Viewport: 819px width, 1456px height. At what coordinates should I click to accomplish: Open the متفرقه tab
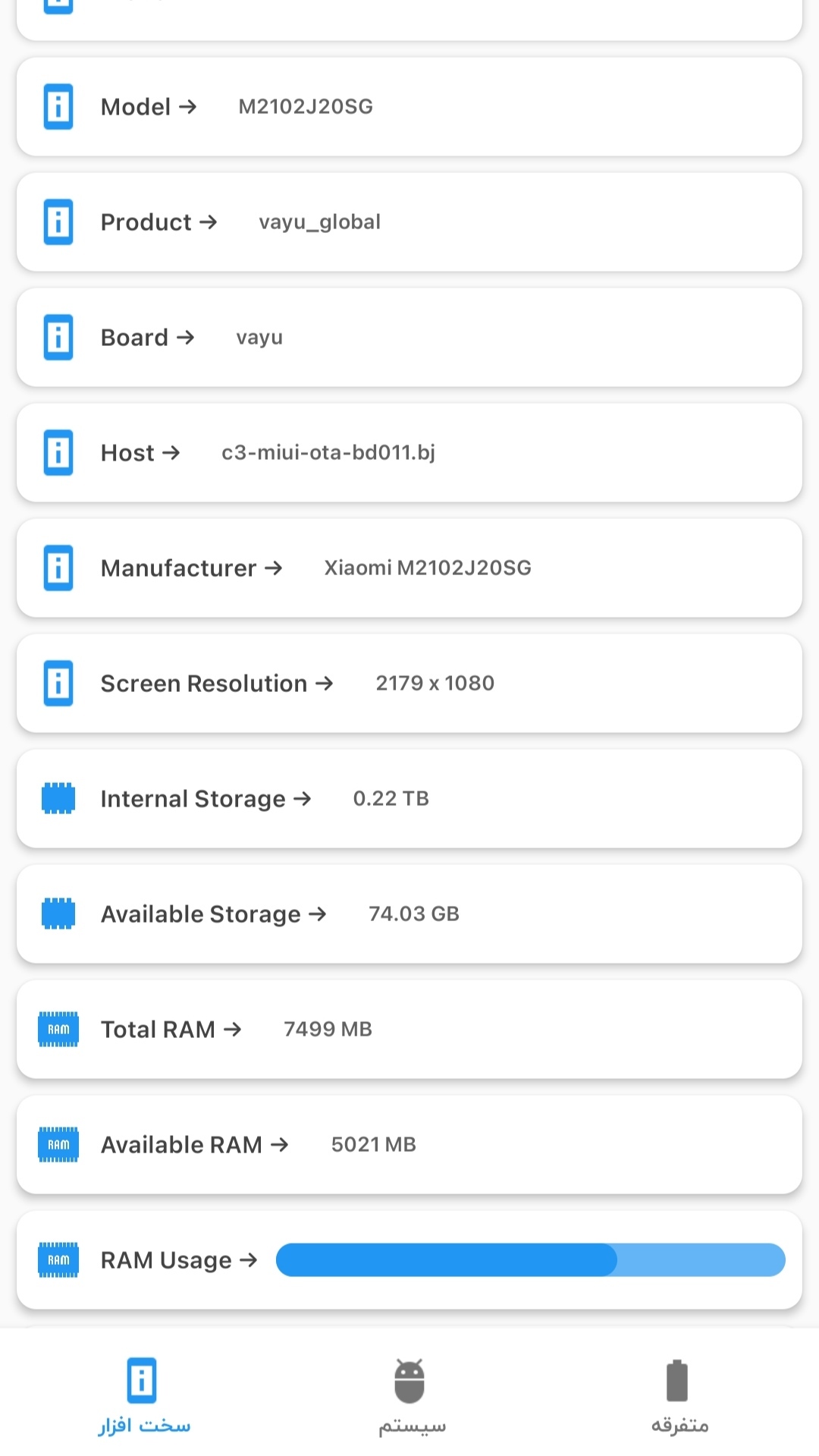[679, 1397]
